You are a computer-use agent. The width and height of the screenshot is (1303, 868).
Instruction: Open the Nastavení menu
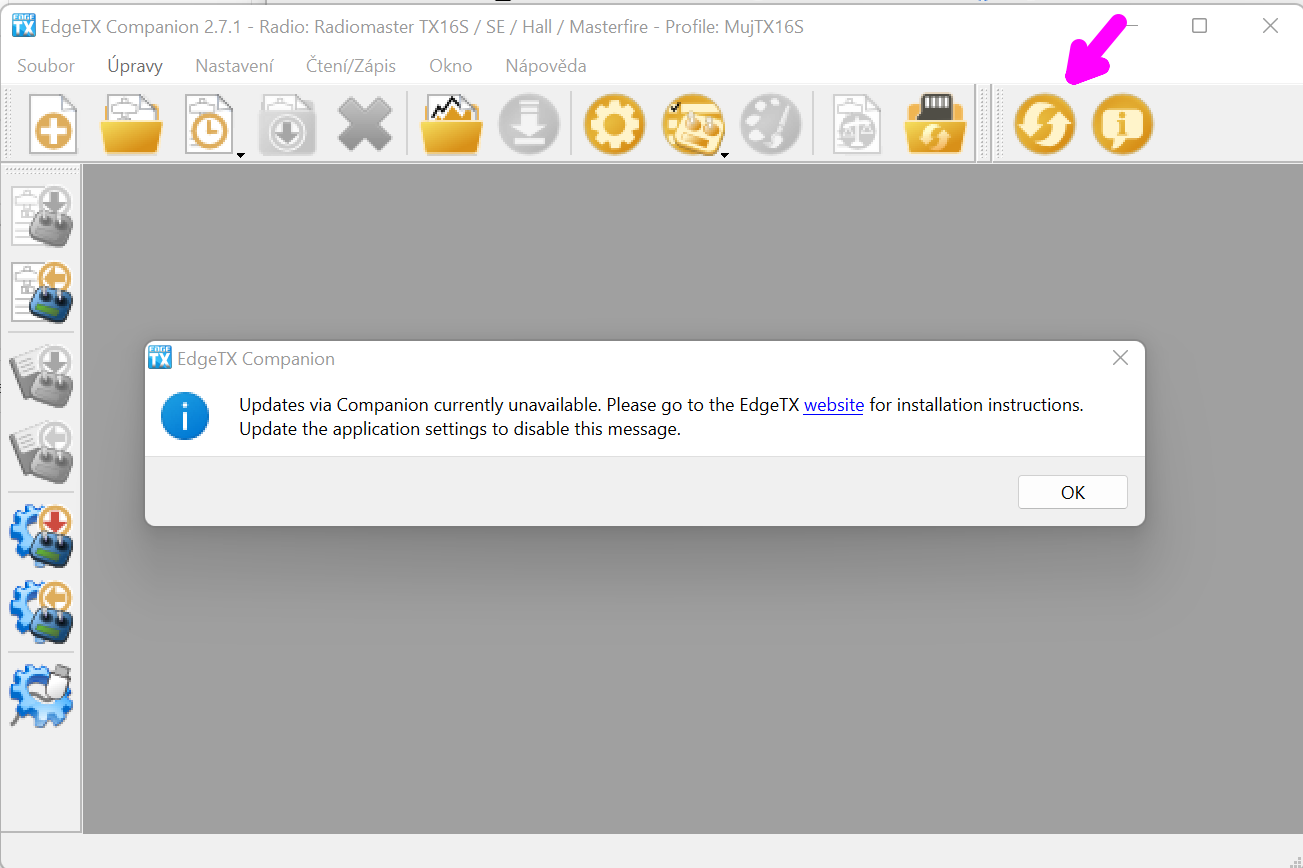click(234, 66)
